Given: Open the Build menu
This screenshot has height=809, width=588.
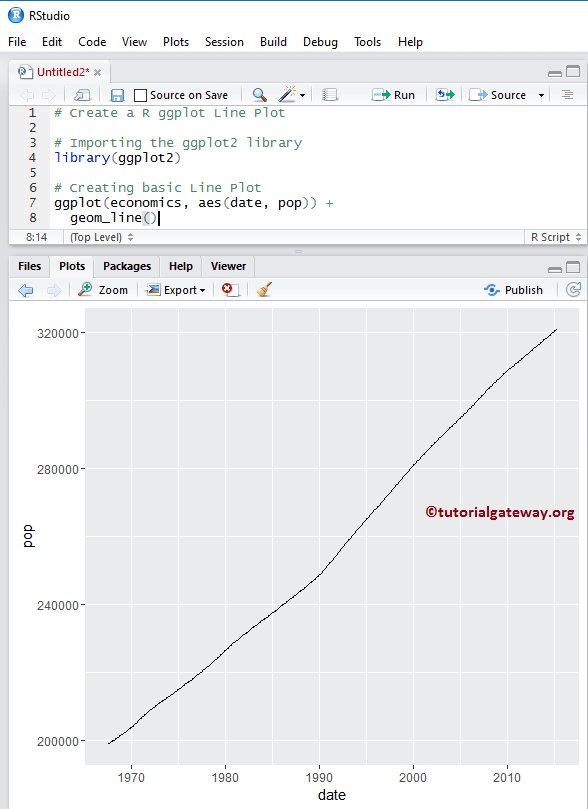Looking at the screenshot, I should 273,42.
